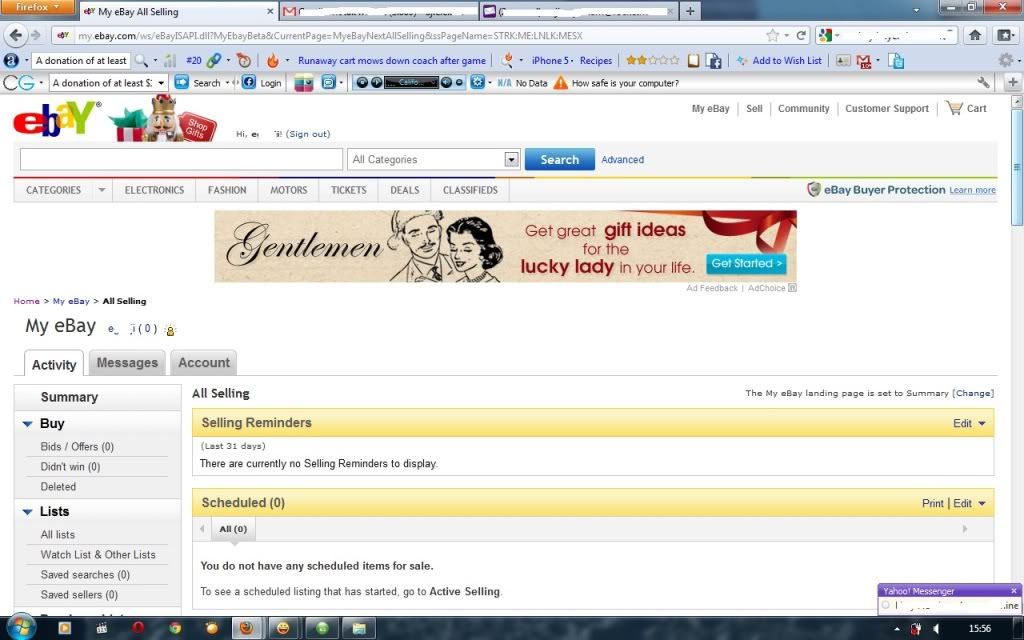
Task: Click the blue Search button
Action: (560, 159)
